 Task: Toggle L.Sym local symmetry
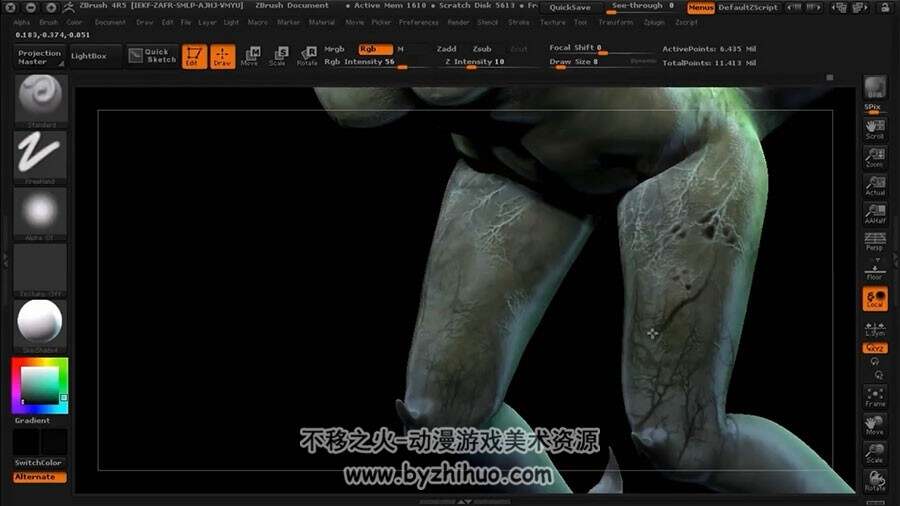coord(875,329)
